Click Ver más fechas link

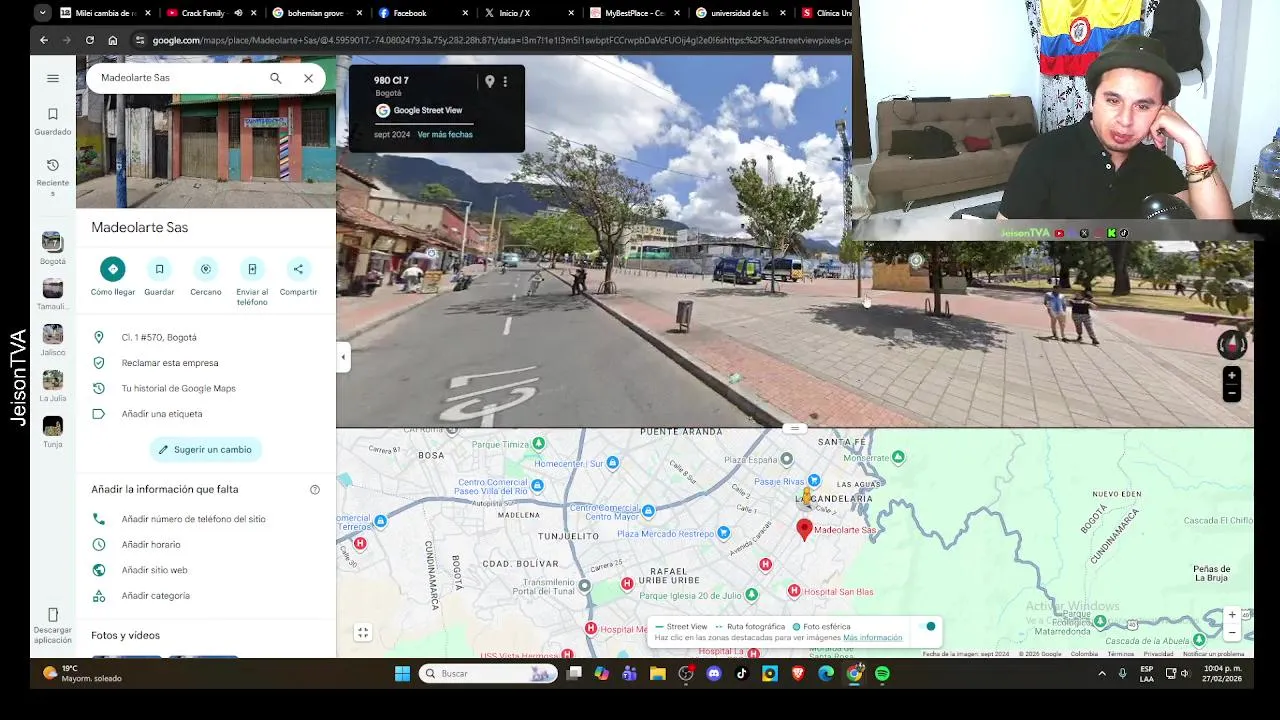(445, 135)
